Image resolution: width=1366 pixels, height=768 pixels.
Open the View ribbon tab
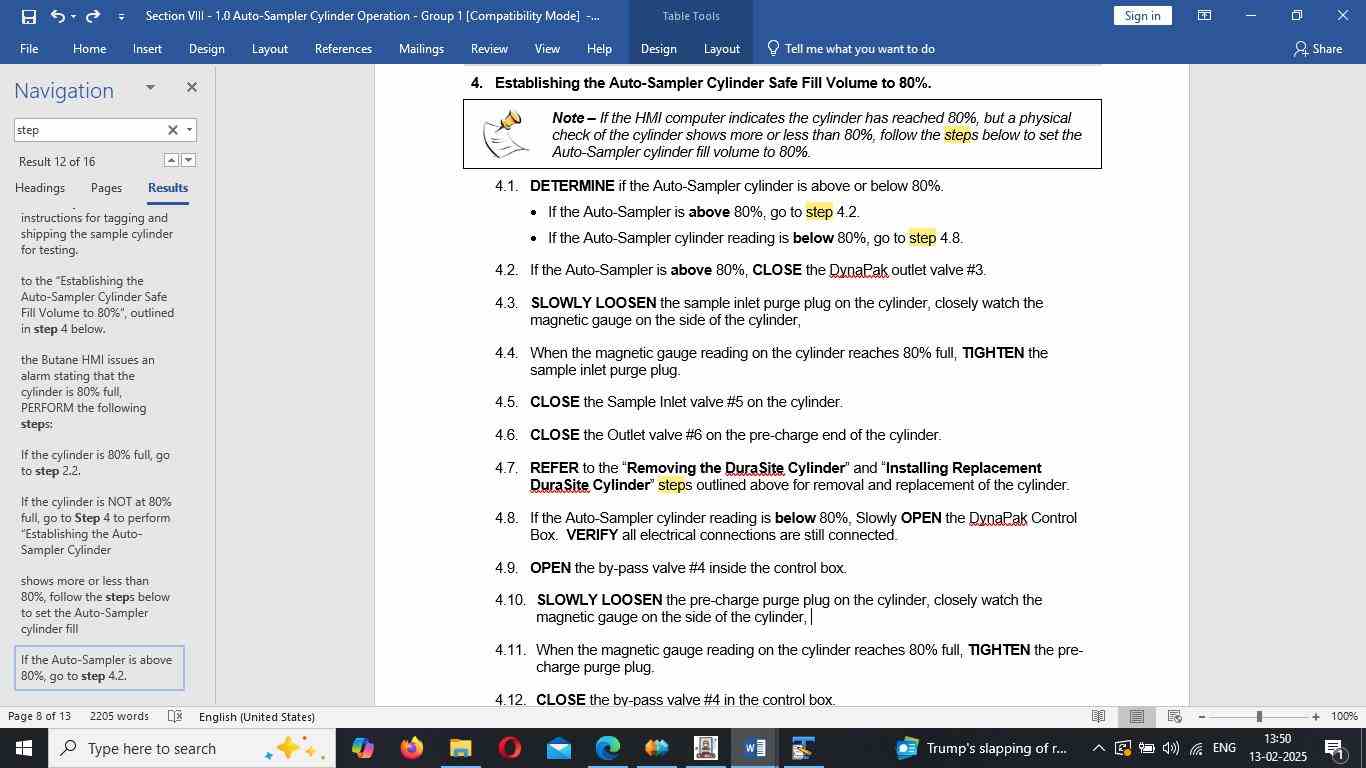click(547, 48)
